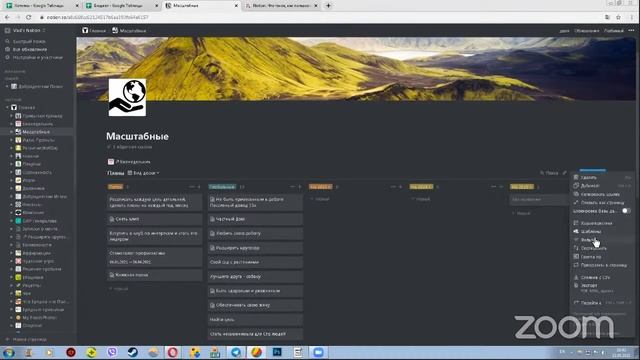Open Снять клип card
Viewport: 640px width, 360px height.
pos(155,219)
